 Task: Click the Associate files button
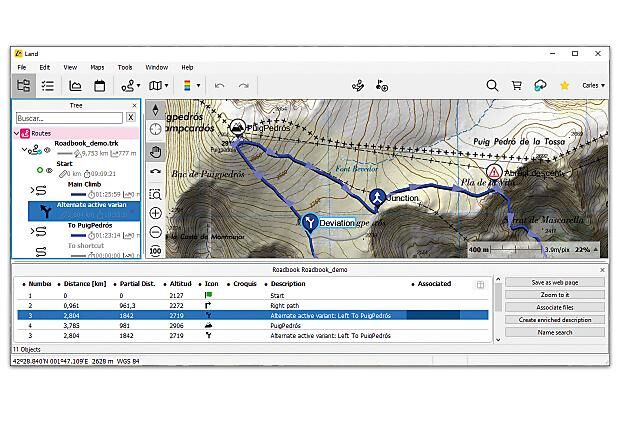pyautogui.click(x=555, y=307)
